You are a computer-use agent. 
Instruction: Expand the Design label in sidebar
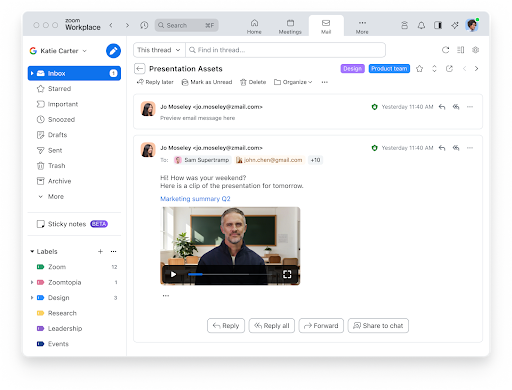click(32, 298)
